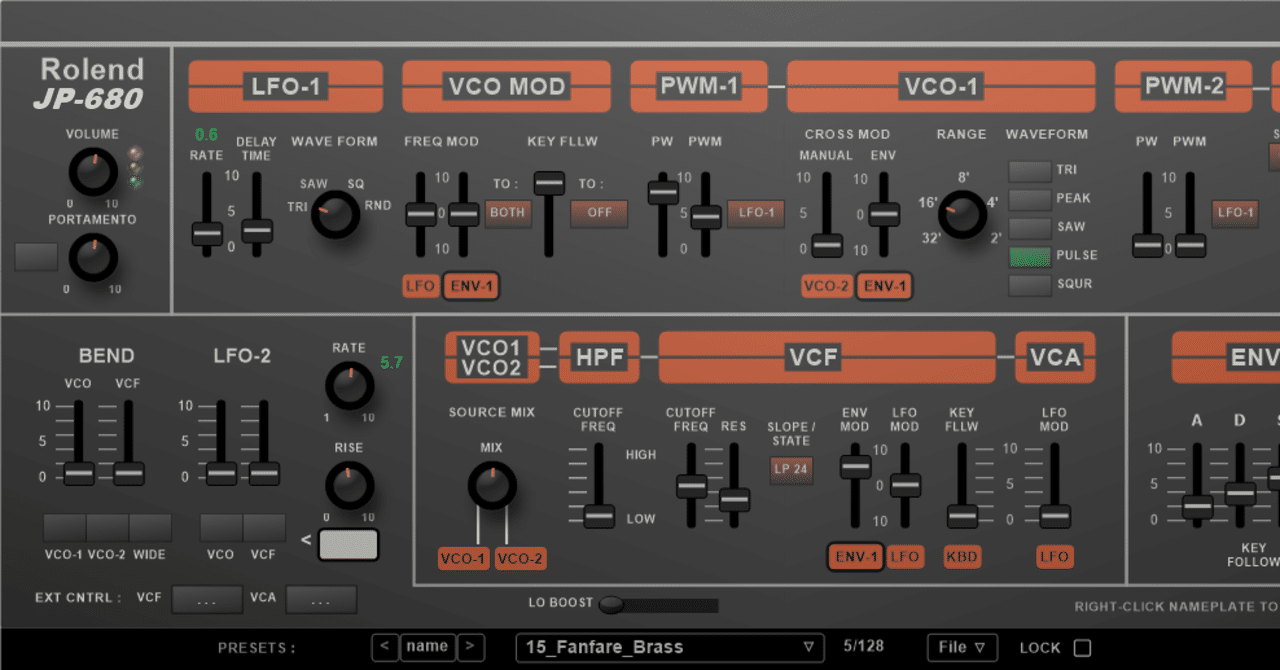1280x670 pixels.
Task: Click the VCF RES slider
Action: click(x=734, y=485)
